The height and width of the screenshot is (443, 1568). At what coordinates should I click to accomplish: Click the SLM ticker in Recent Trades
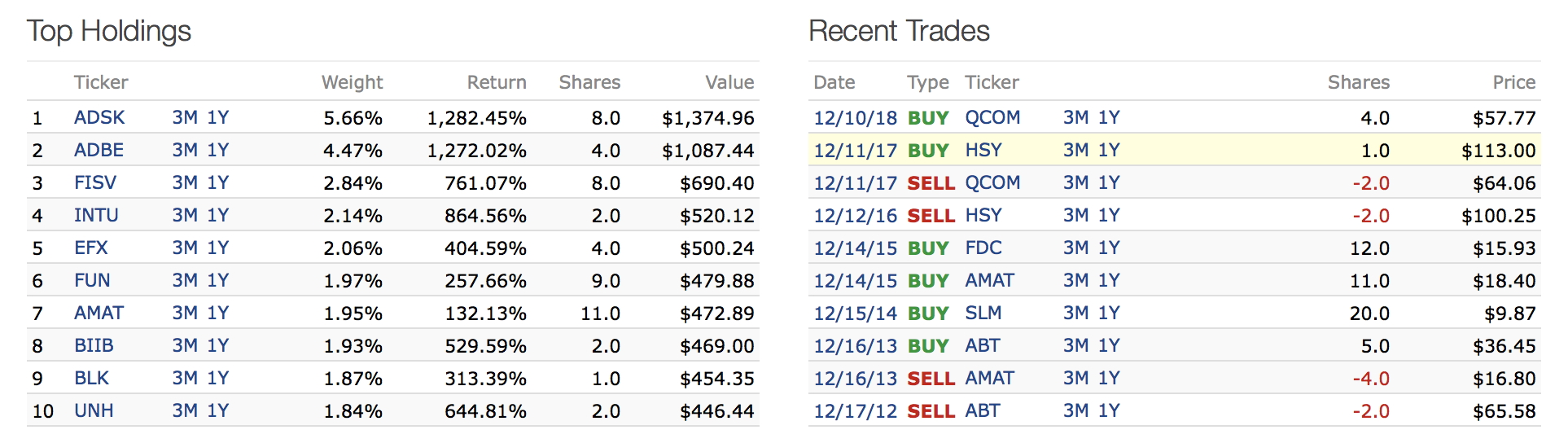(983, 314)
